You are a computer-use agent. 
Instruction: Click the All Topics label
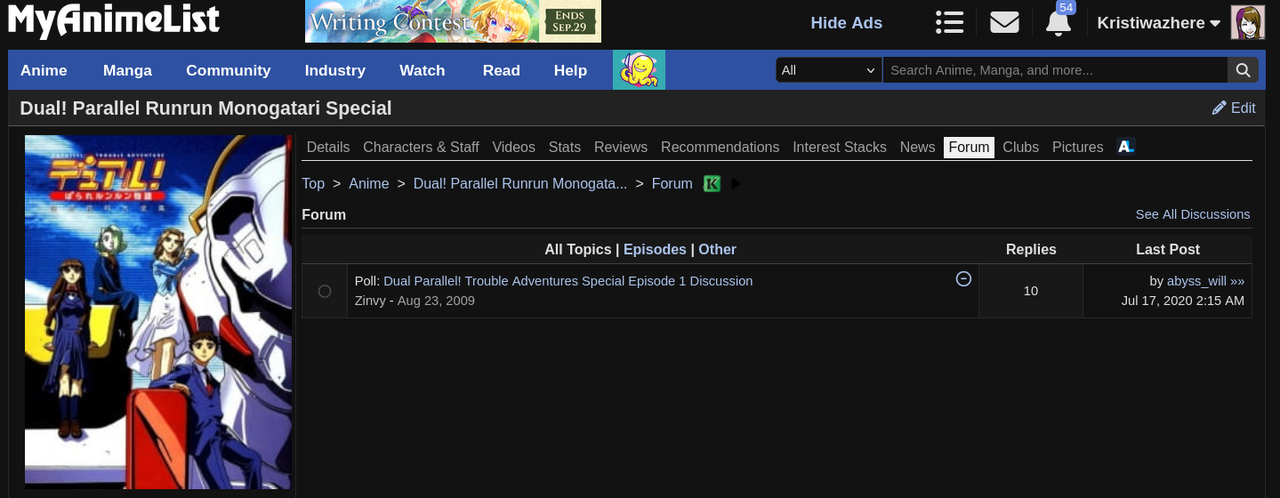point(577,249)
